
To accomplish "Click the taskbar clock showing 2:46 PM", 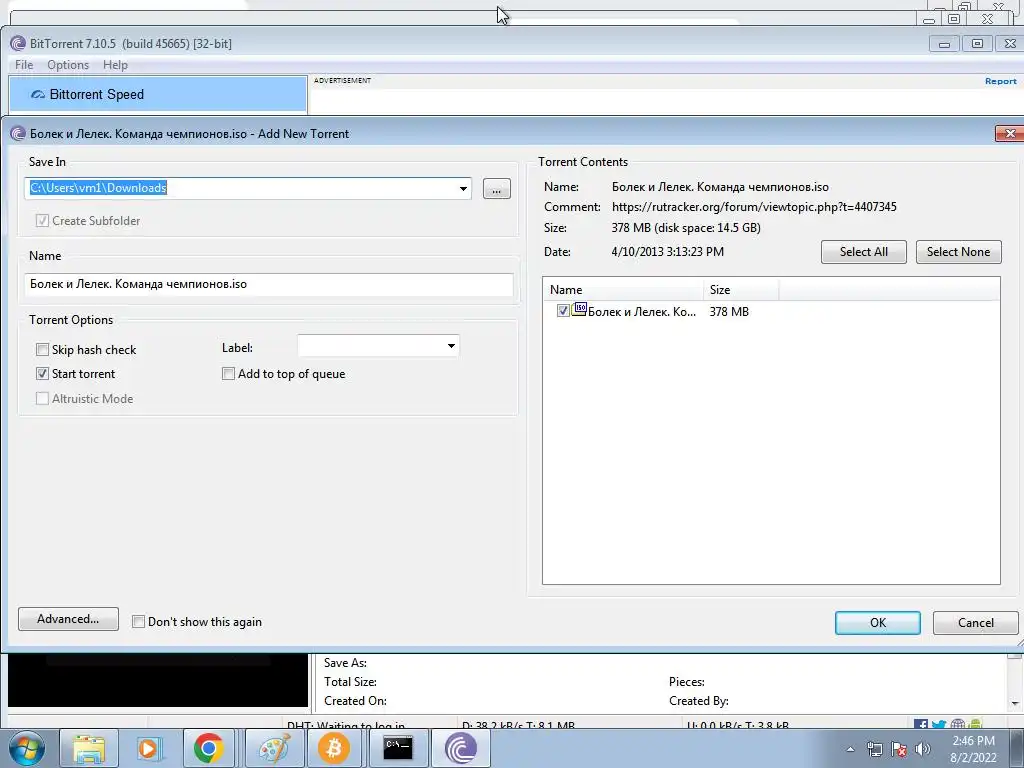I will [973, 749].
